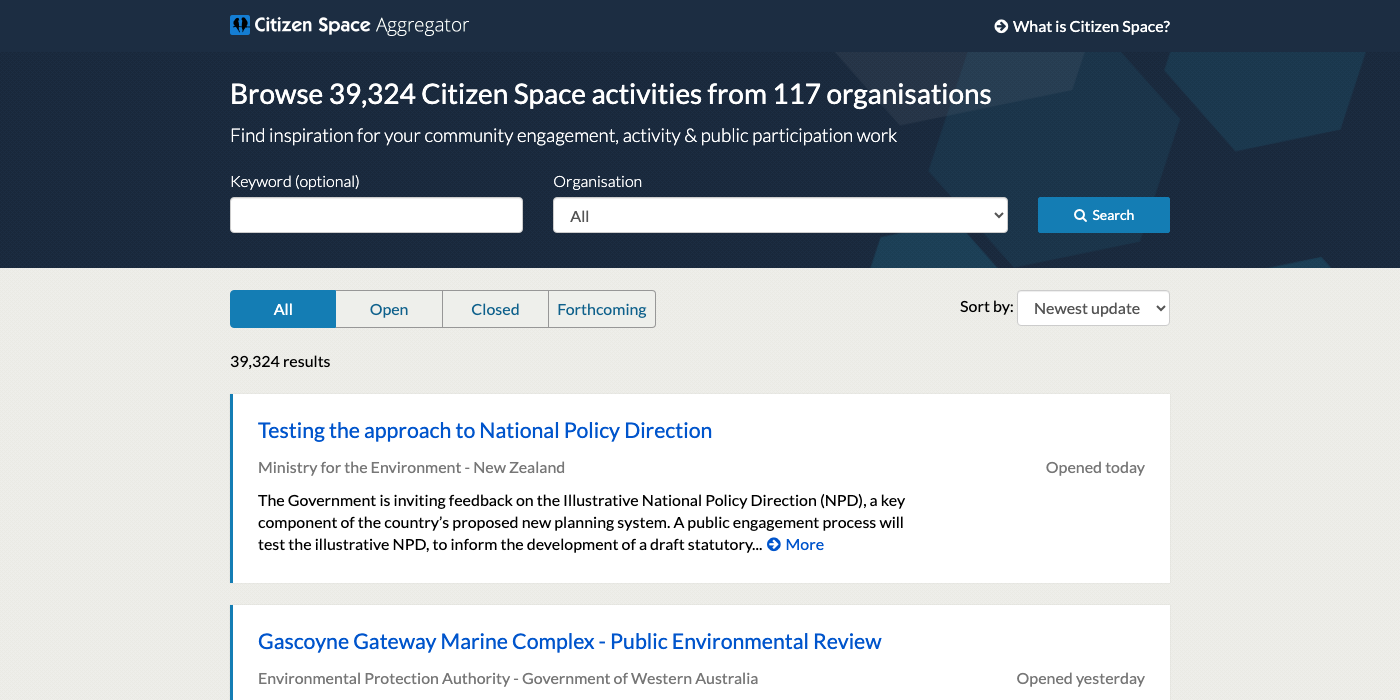Click the Sort by: label

coord(987,307)
